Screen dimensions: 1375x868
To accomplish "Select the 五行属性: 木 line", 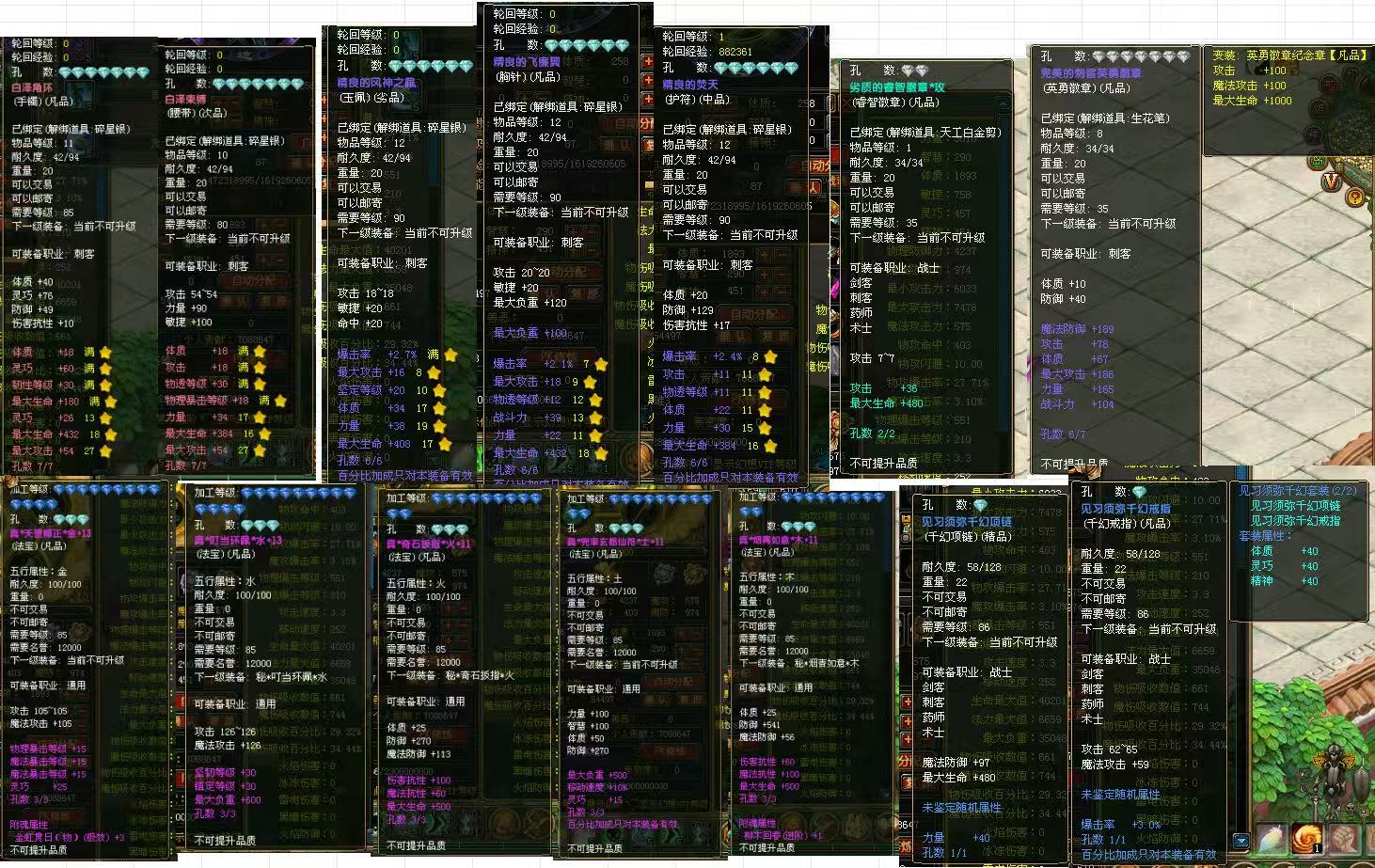I will [x=767, y=576].
